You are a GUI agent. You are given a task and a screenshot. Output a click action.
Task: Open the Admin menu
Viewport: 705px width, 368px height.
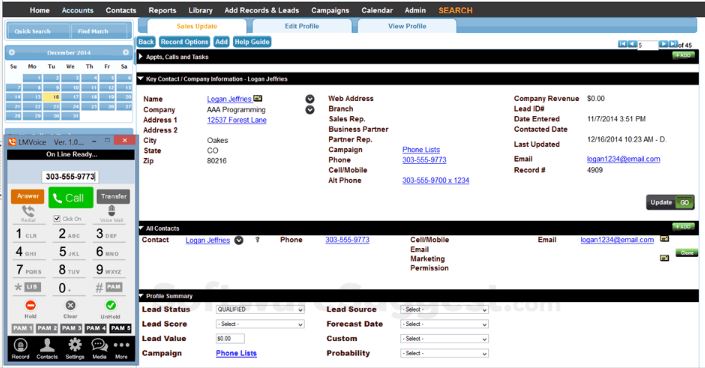click(x=415, y=10)
